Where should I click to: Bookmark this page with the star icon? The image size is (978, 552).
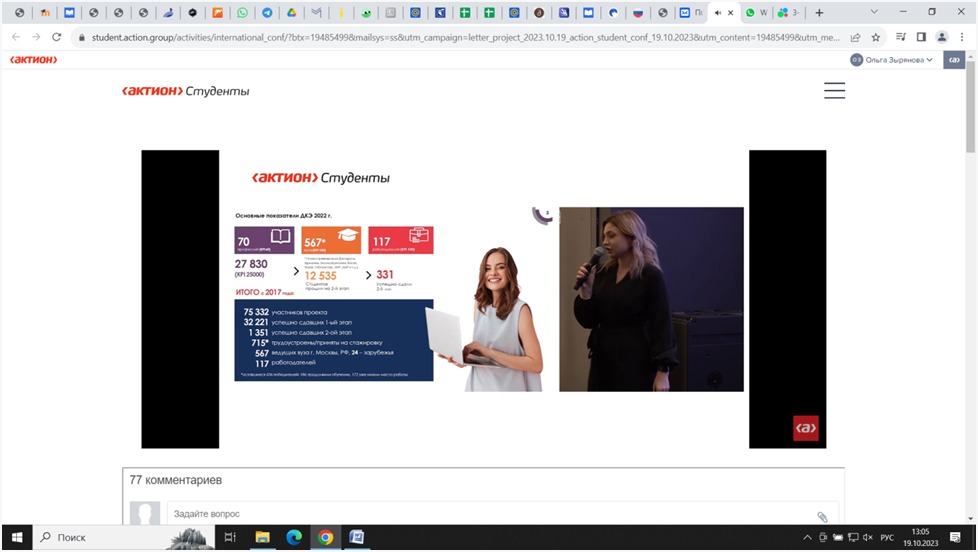[876, 37]
